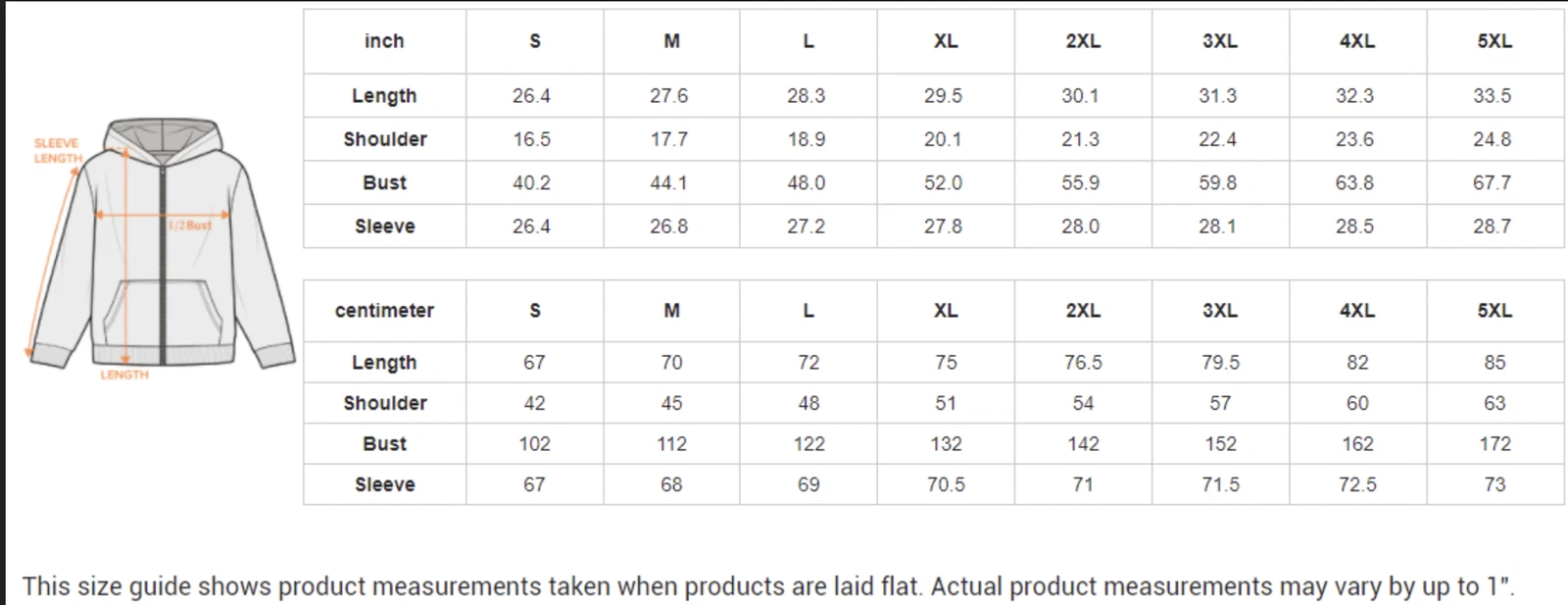Click the 2XL header in the centimeter table
Screen dimensions: 1568x605
[x=1083, y=311]
